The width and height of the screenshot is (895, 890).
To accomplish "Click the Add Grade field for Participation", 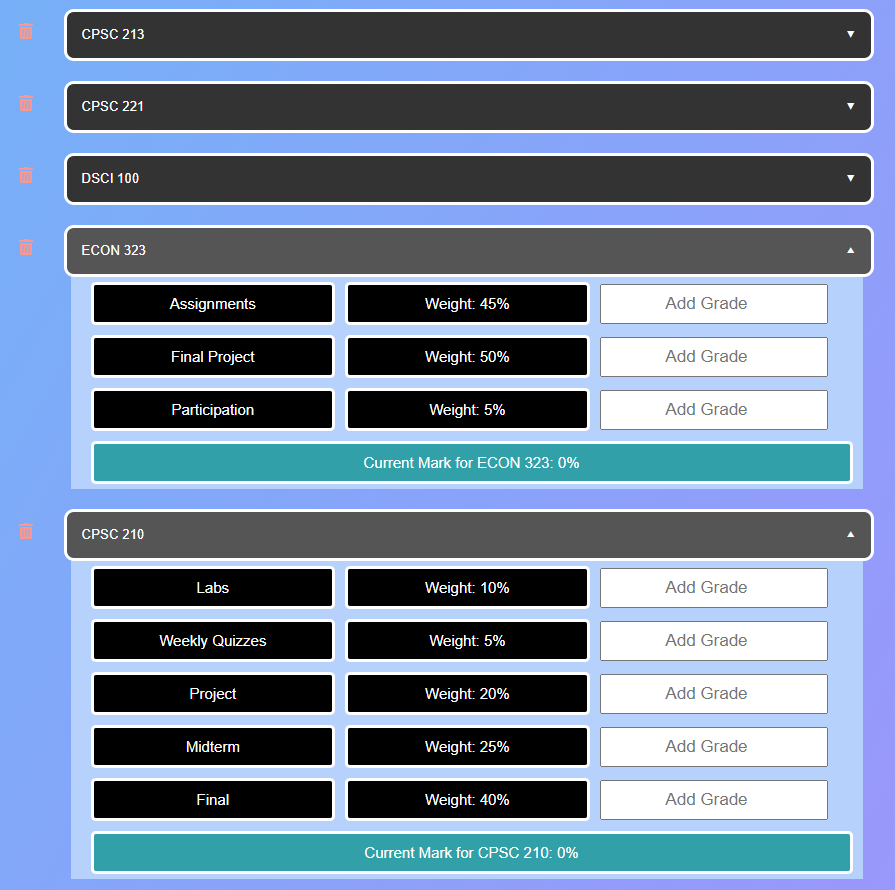I will [713, 410].
